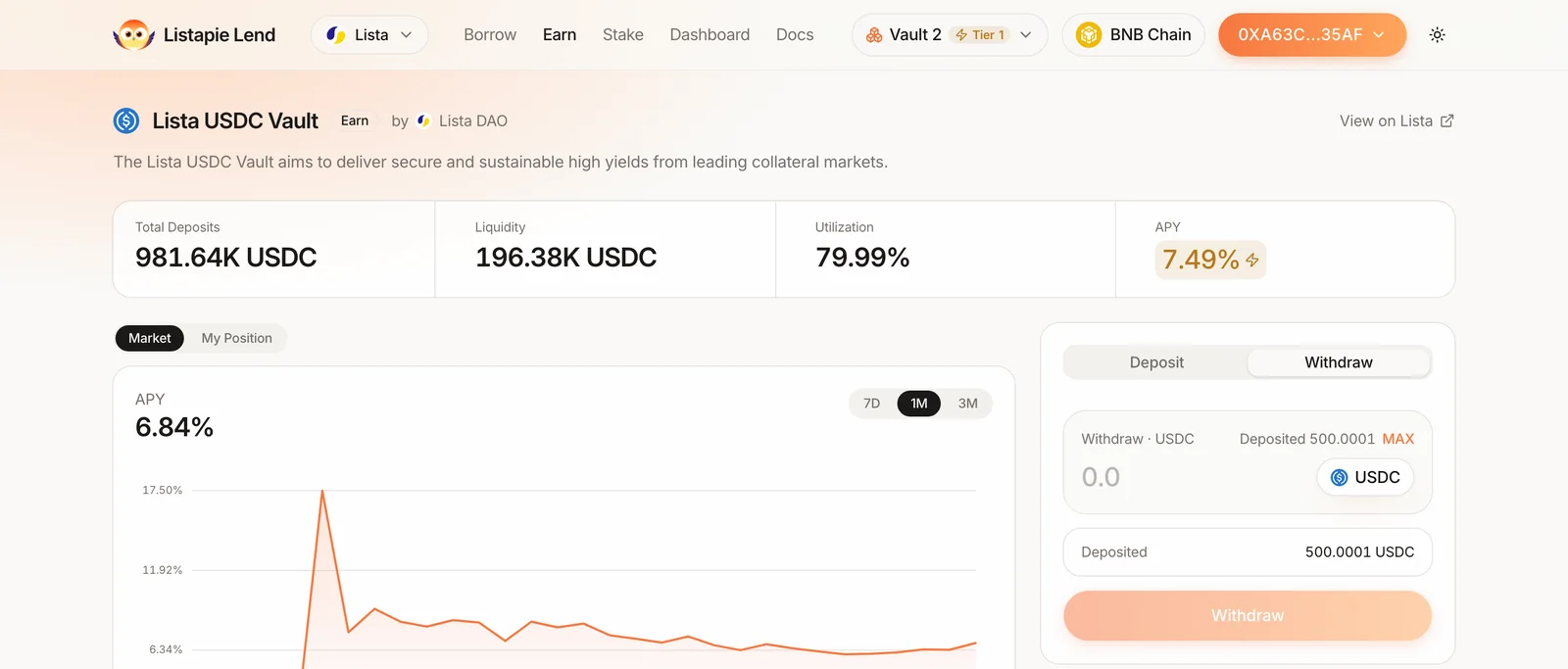Click the Liquidity value 196.38K USDC
The height and width of the screenshot is (669, 1568).
(566, 258)
